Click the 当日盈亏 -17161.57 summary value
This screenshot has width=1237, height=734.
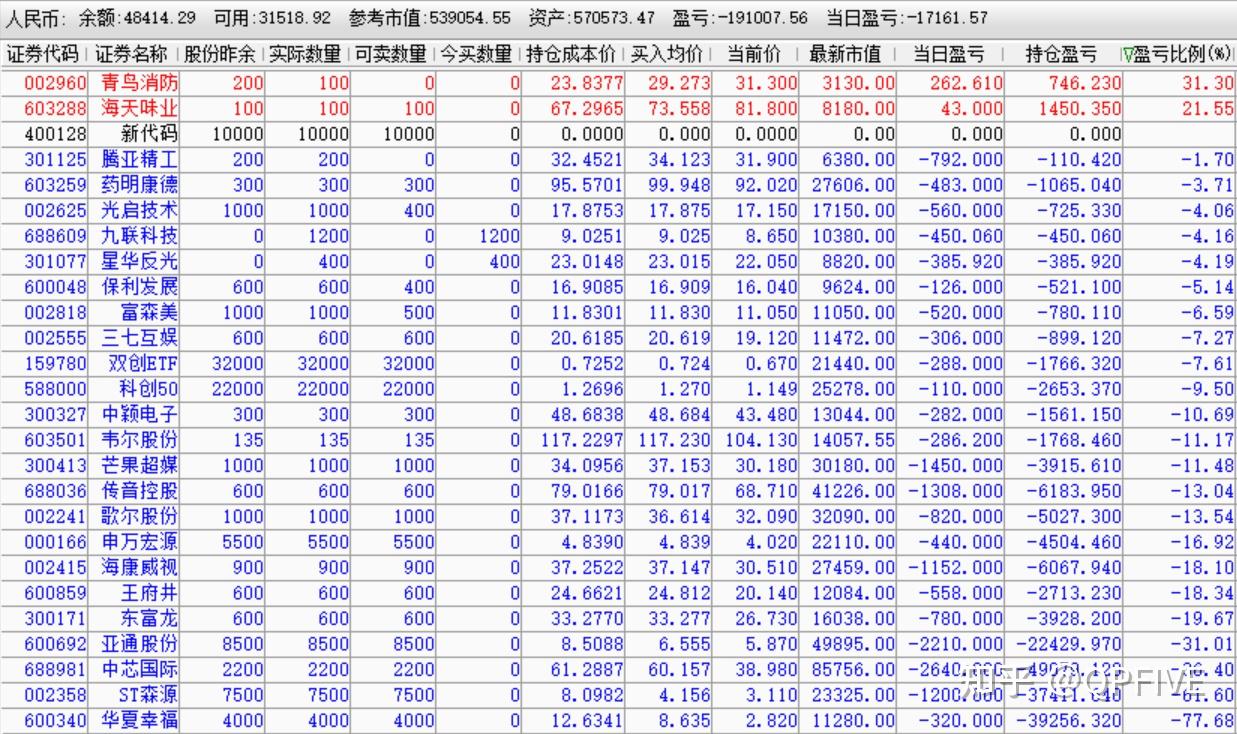907,17
